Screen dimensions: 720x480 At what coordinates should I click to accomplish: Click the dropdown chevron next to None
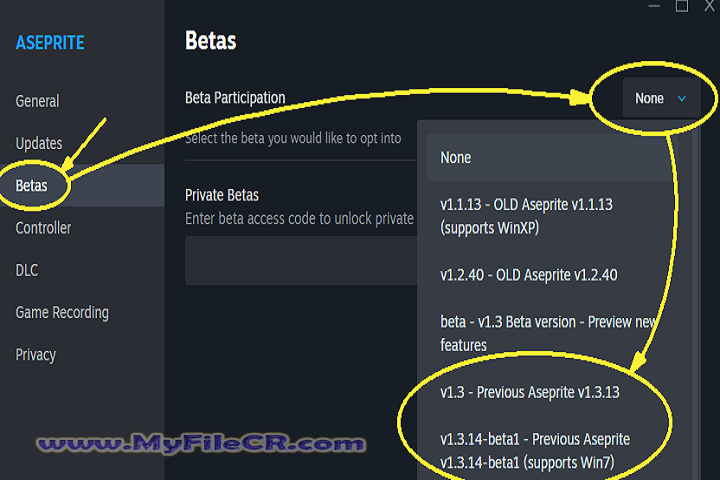pos(682,98)
